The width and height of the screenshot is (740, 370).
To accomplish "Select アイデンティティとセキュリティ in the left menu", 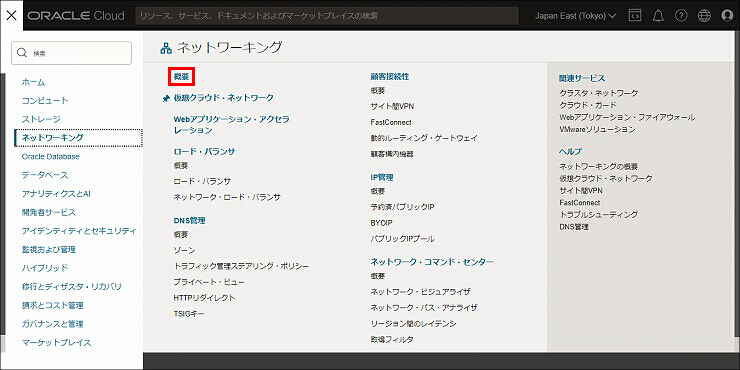I will (79, 231).
